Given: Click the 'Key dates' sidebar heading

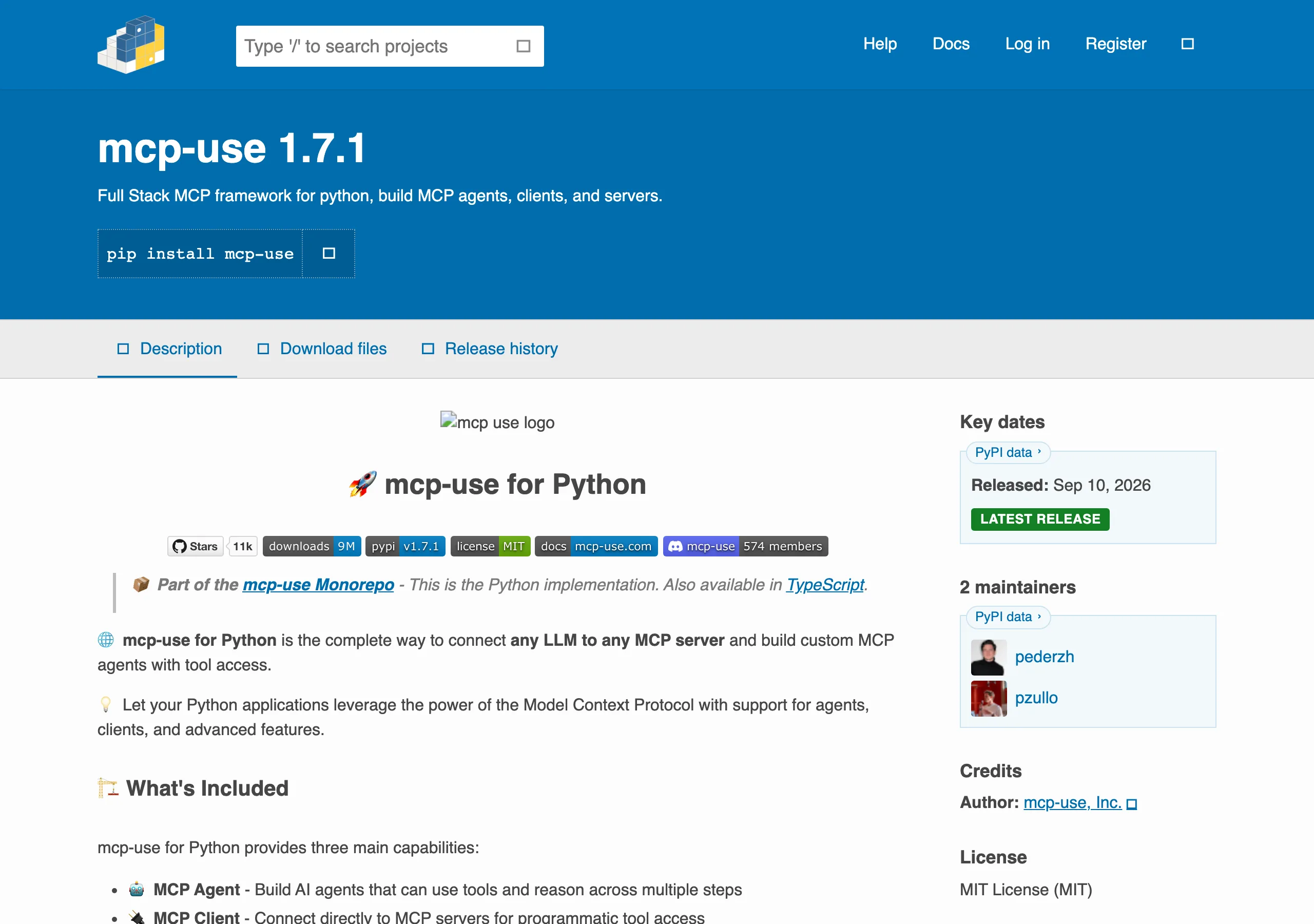Looking at the screenshot, I should point(1002,422).
